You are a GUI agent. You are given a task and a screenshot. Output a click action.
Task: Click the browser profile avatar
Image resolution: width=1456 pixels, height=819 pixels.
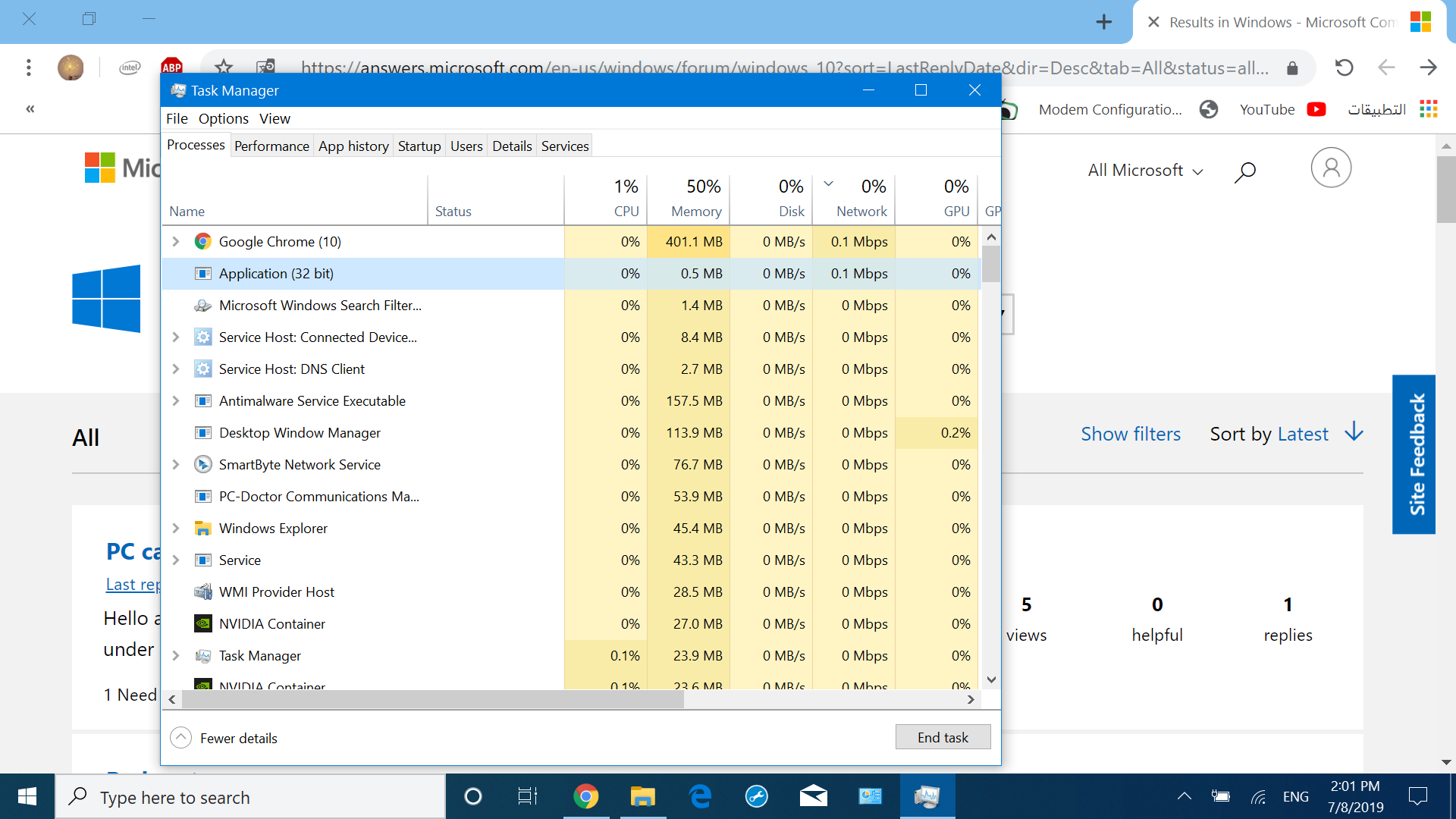71,67
